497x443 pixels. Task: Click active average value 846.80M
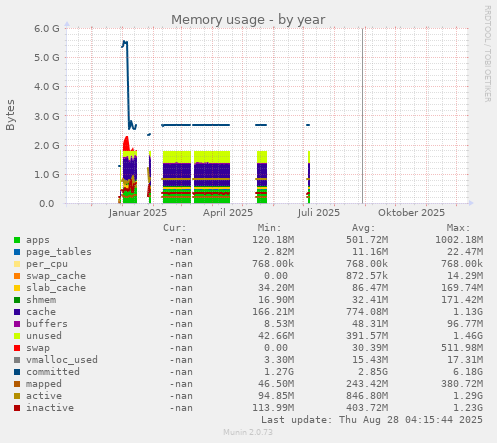pos(367,396)
